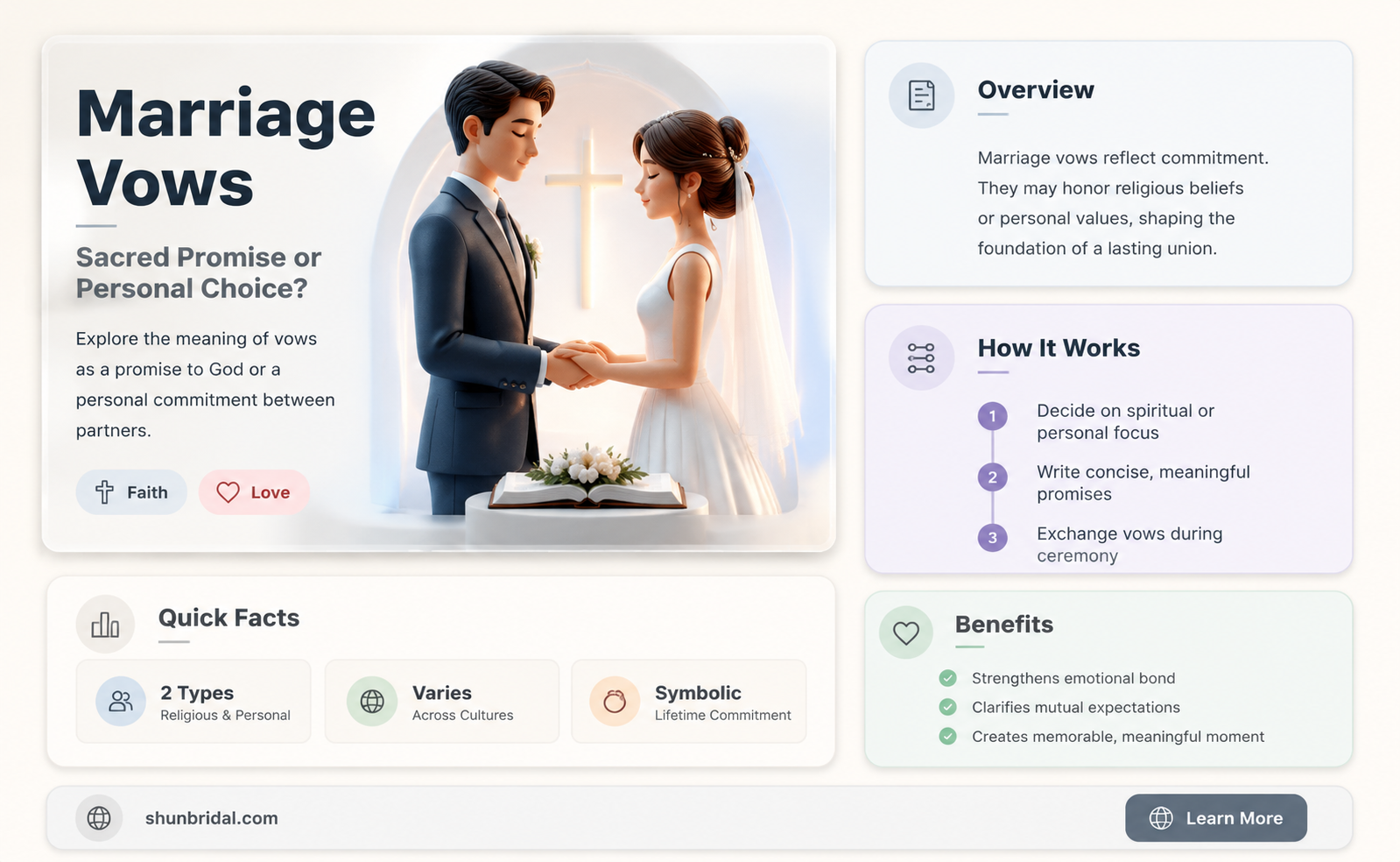Click 'Clarifies mutual expectations' text

coord(1076,707)
